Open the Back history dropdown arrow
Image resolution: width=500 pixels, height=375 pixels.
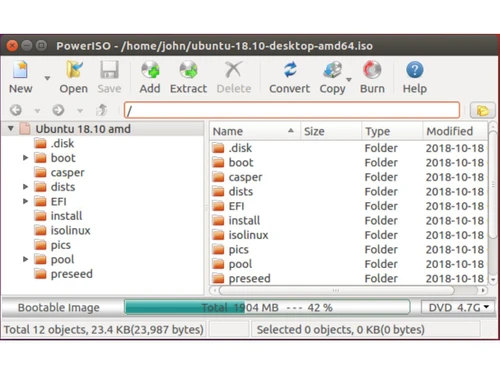(x=37, y=111)
